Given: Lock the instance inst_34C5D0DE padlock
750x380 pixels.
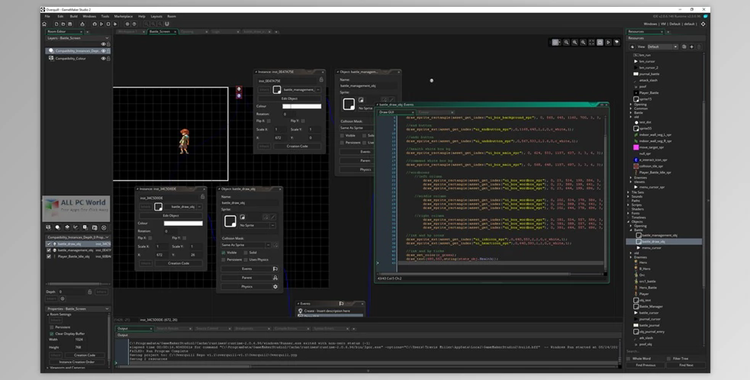Looking at the screenshot, I should tap(202, 197).
